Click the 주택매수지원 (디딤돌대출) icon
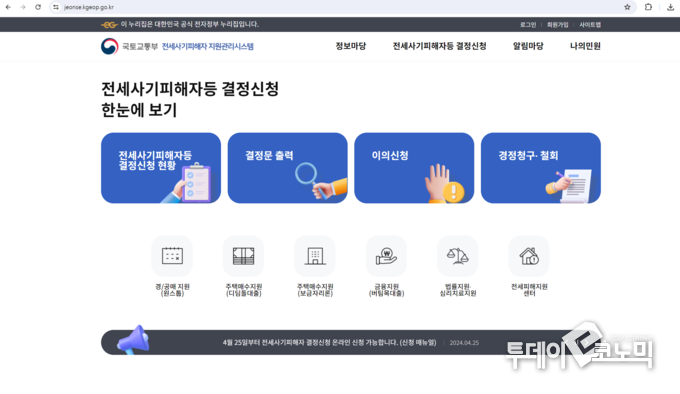The image size is (680, 394). click(243, 256)
